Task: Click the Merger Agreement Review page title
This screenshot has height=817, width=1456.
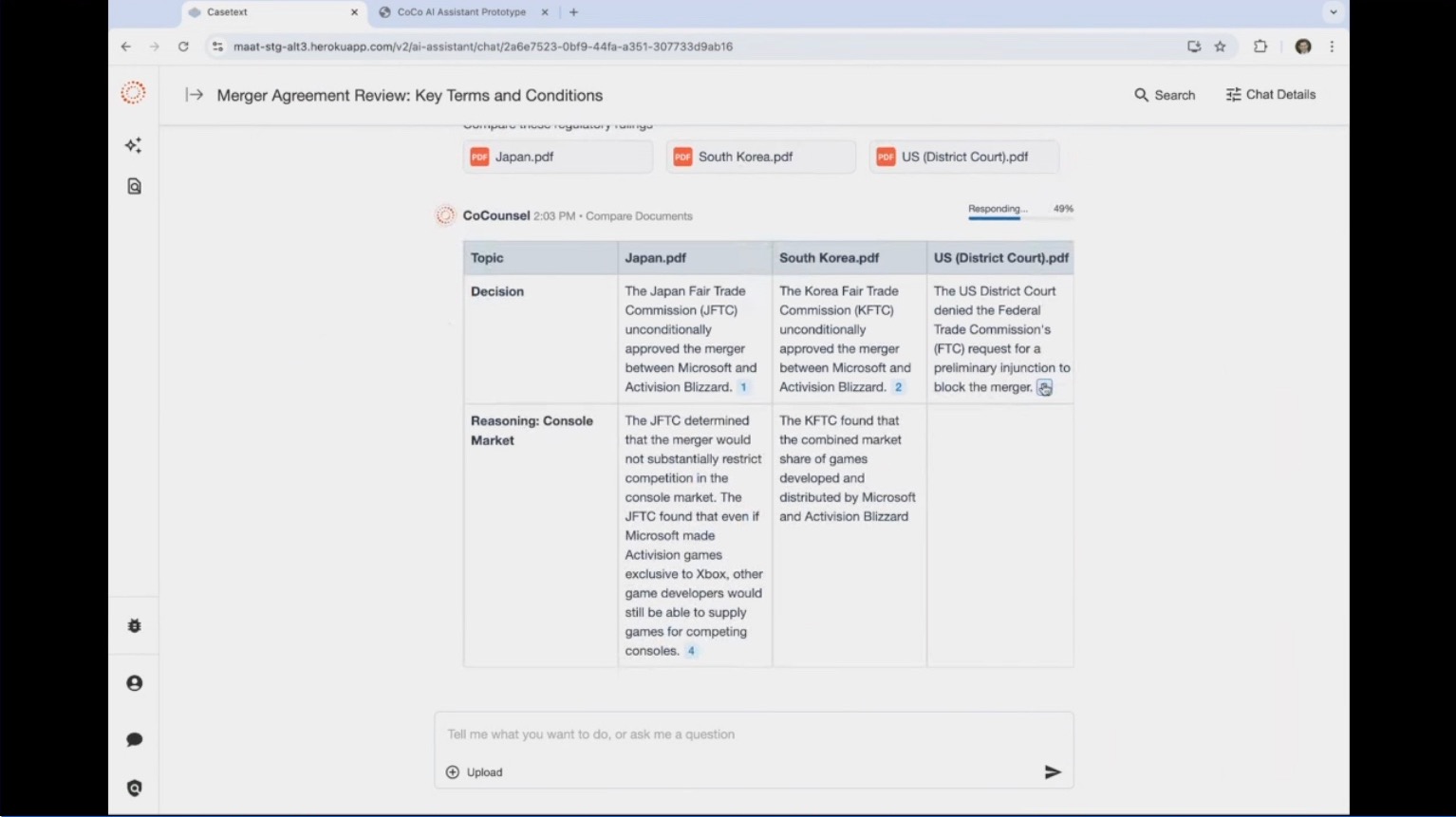Action: click(410, 96)
